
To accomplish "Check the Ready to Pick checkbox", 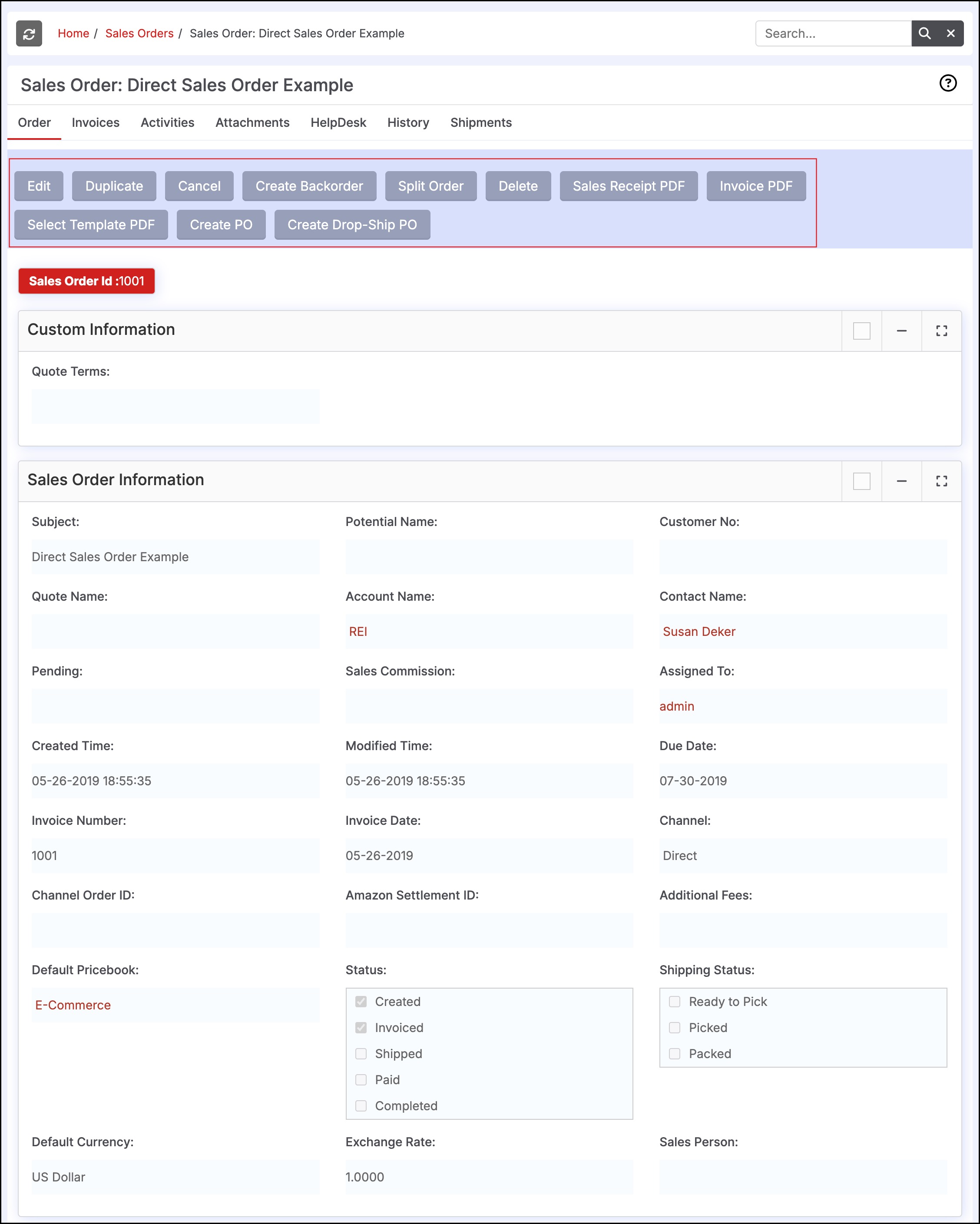I will click(675, 1002).
